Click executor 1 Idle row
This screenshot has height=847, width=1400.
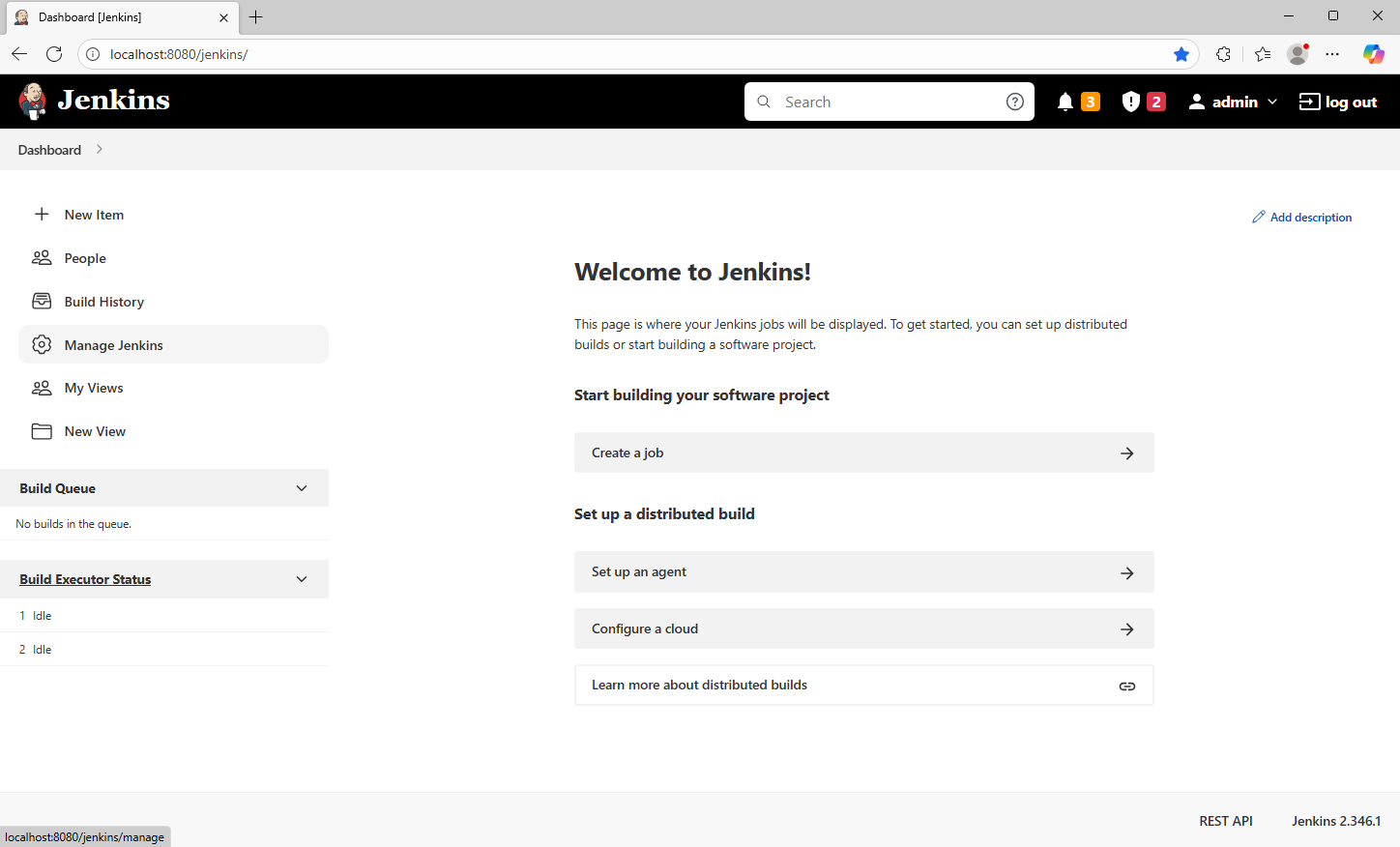164,616
